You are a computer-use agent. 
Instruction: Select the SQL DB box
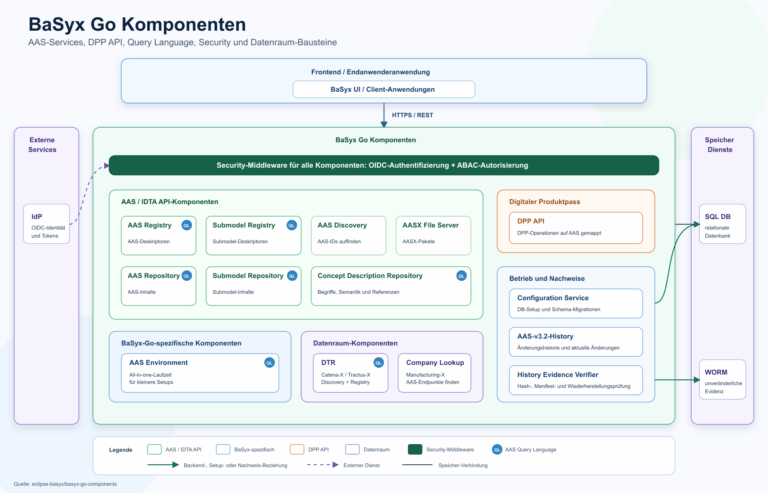pos(722,224)
